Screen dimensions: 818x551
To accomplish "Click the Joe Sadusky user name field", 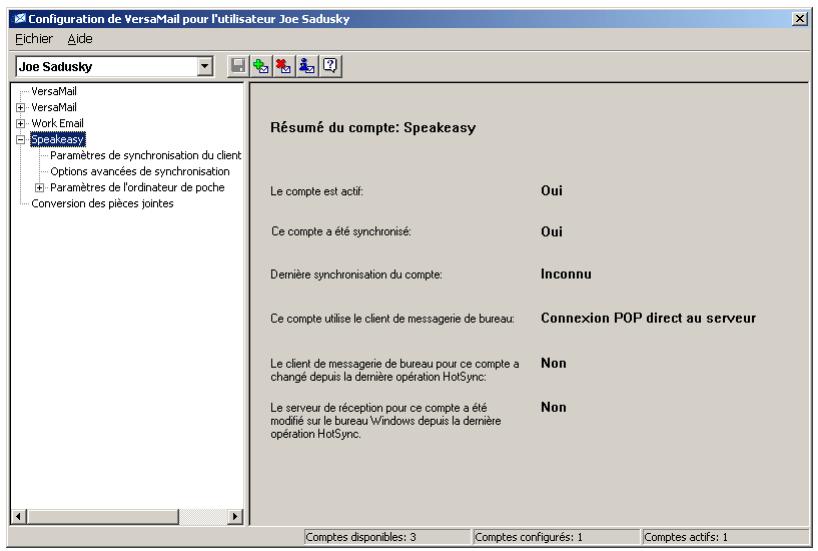I will [106, 66].
